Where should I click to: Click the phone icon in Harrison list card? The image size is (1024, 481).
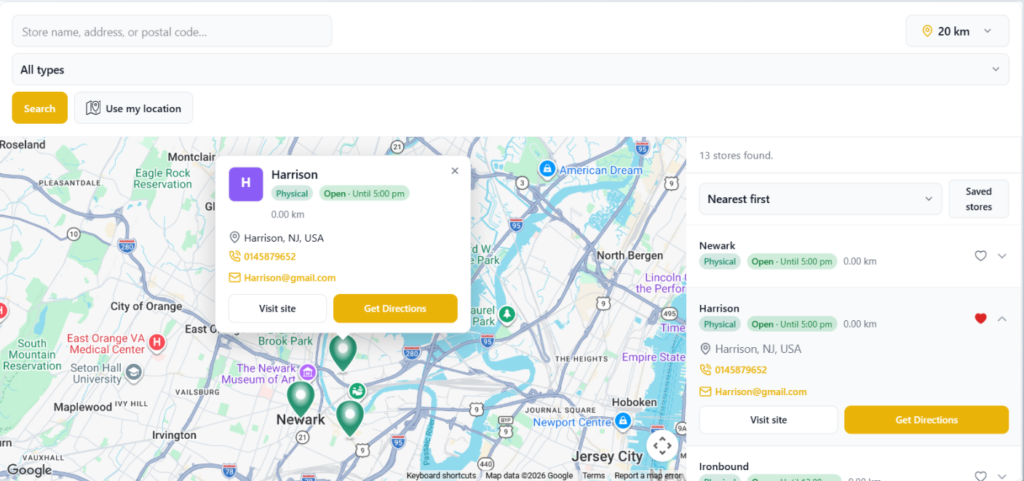pyautogui.click(x=705, y=370)
